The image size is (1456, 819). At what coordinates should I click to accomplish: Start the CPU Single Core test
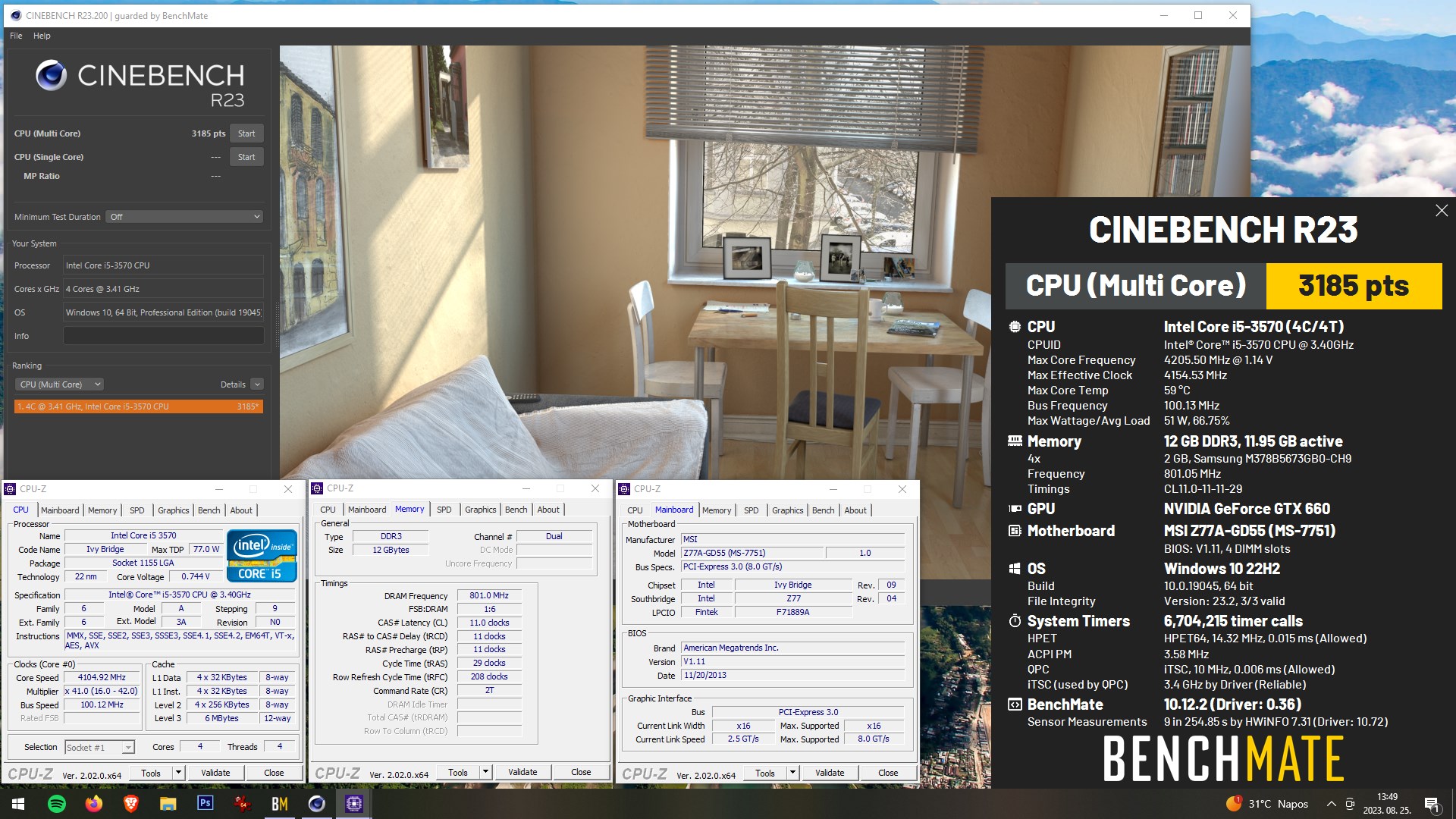click(x=246, y=157)
